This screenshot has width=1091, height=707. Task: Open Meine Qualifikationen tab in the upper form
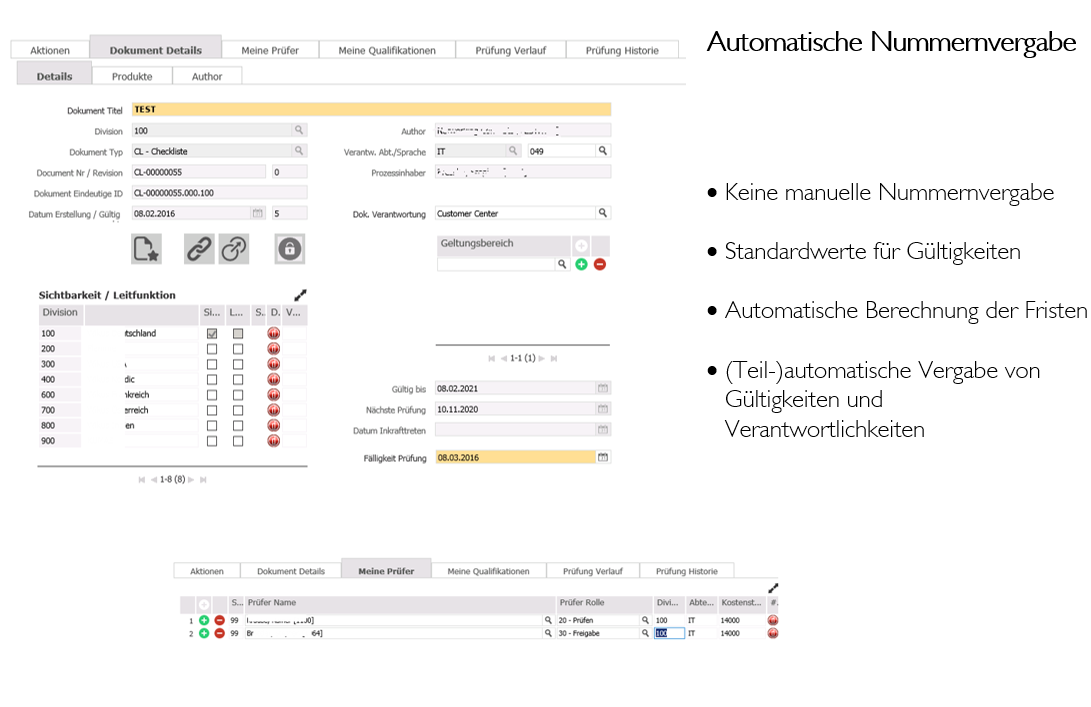click(x=387, y=50)
